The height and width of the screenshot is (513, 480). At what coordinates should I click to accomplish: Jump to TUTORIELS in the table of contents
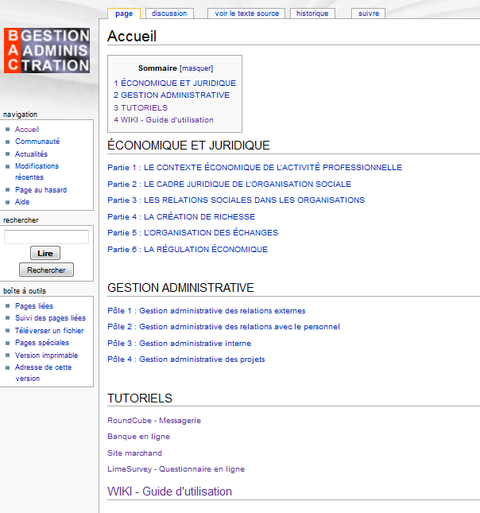[x=140, y=108]
